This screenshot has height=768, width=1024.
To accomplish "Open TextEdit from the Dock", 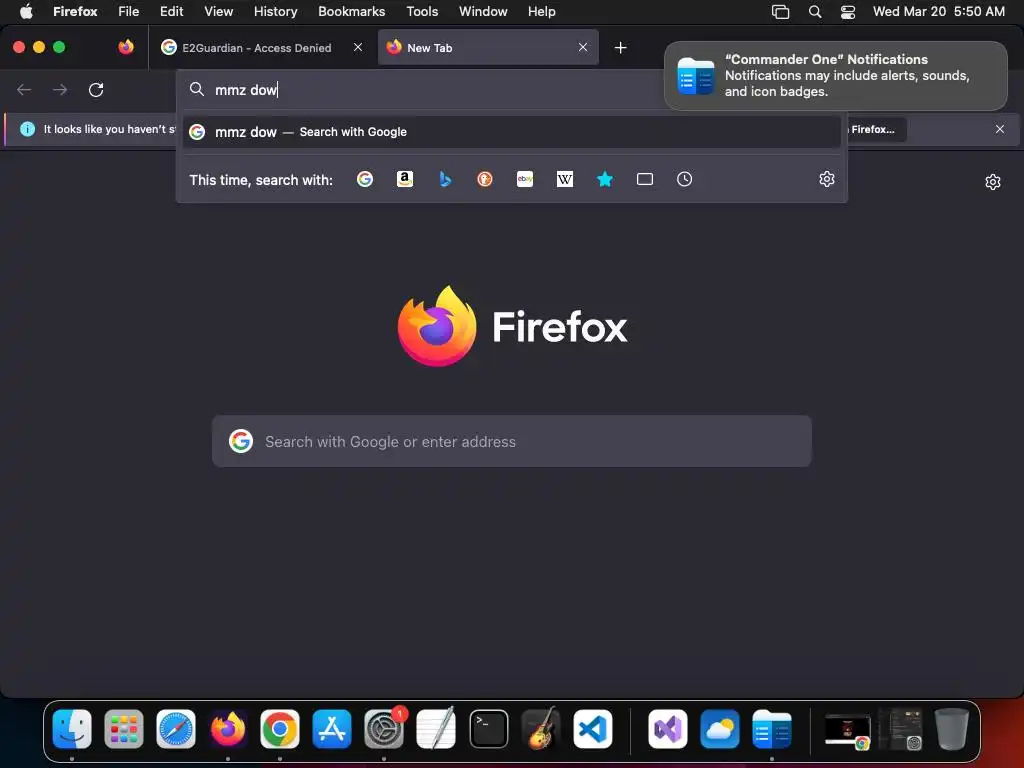I will (x=436, y=729).
